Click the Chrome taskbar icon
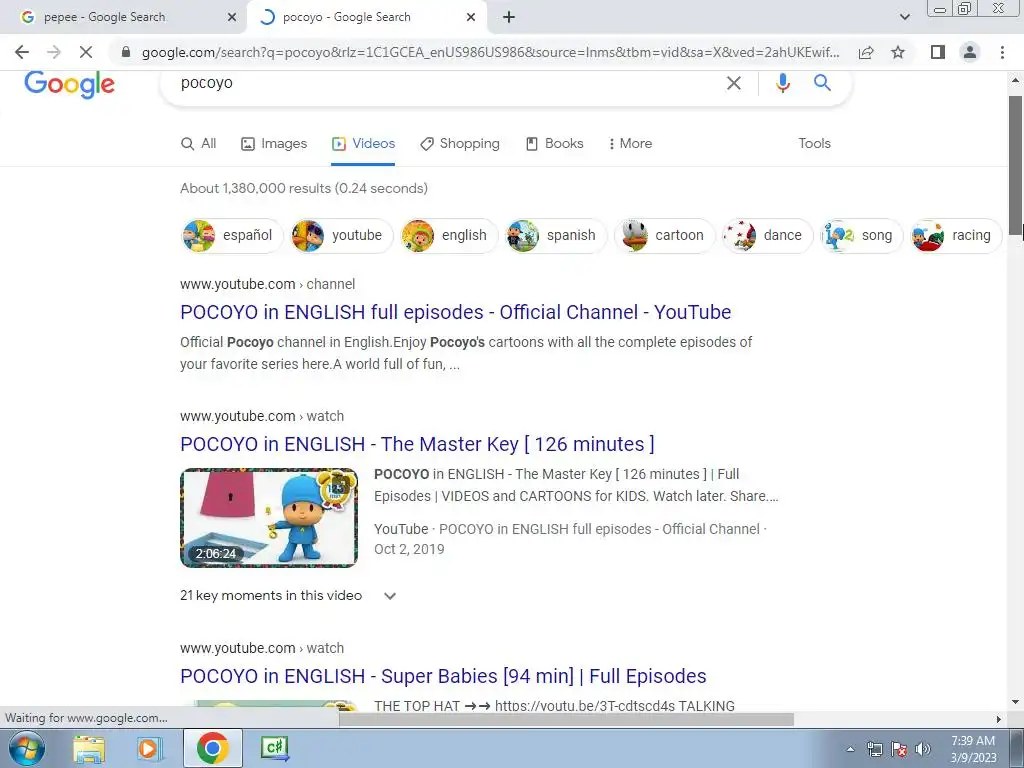Image resolution: width=1024 pixels, height=768 pixels. (x=212, y=748)
